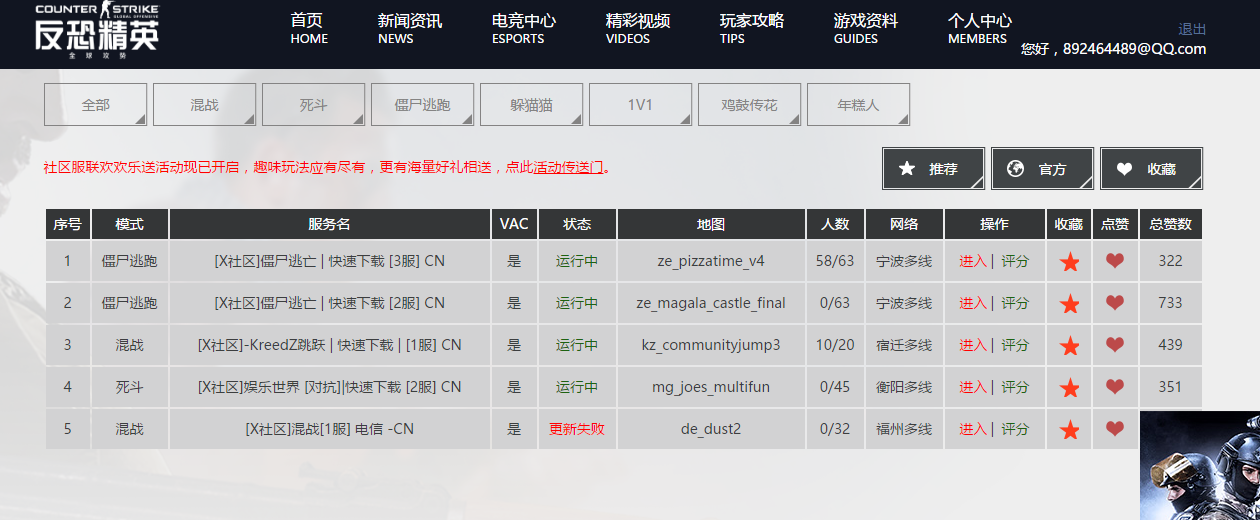Filter servers by 僵尸逃跑 mode

(423, 105)
